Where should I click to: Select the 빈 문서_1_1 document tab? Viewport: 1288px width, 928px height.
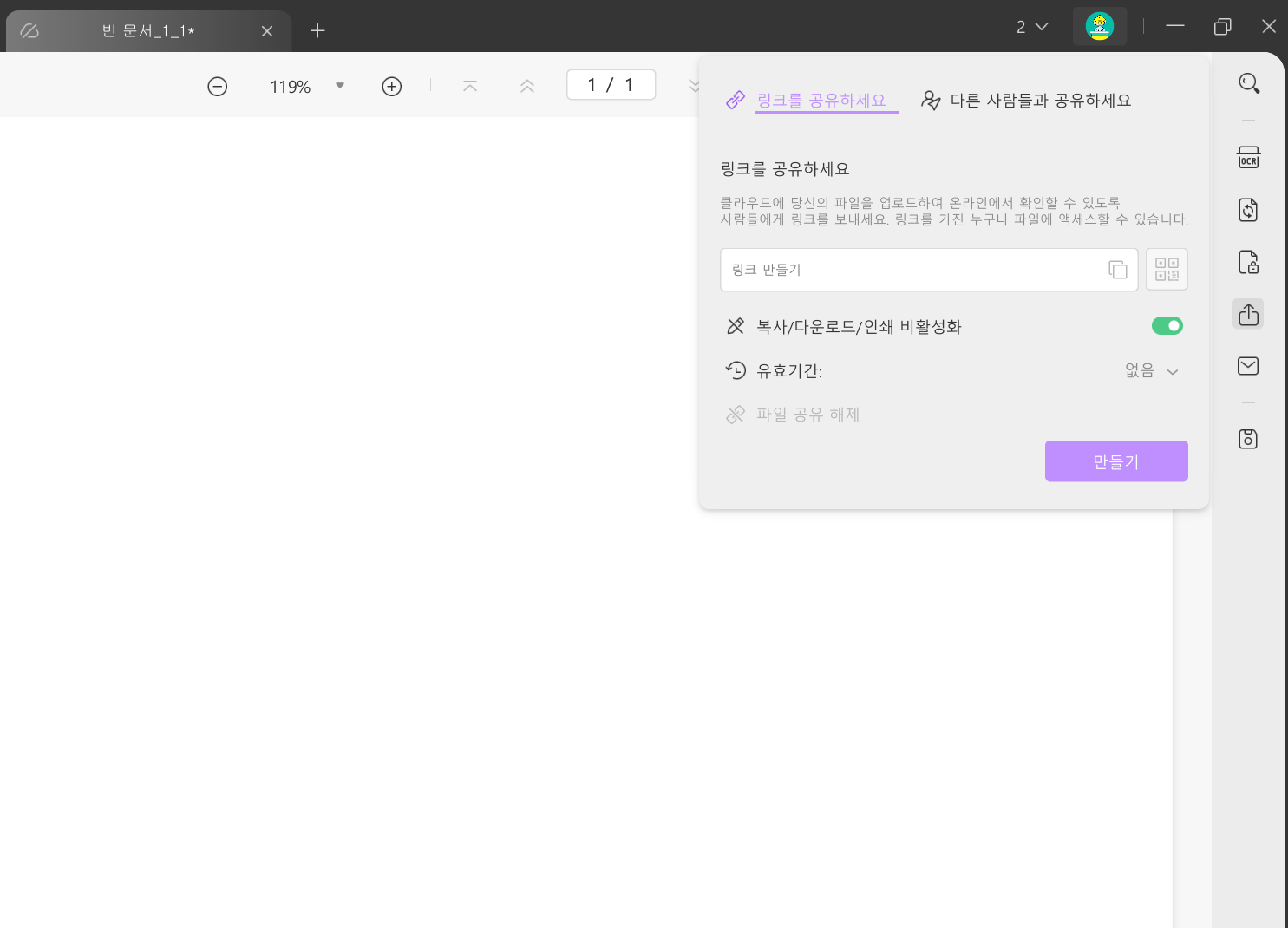[148, 31]
